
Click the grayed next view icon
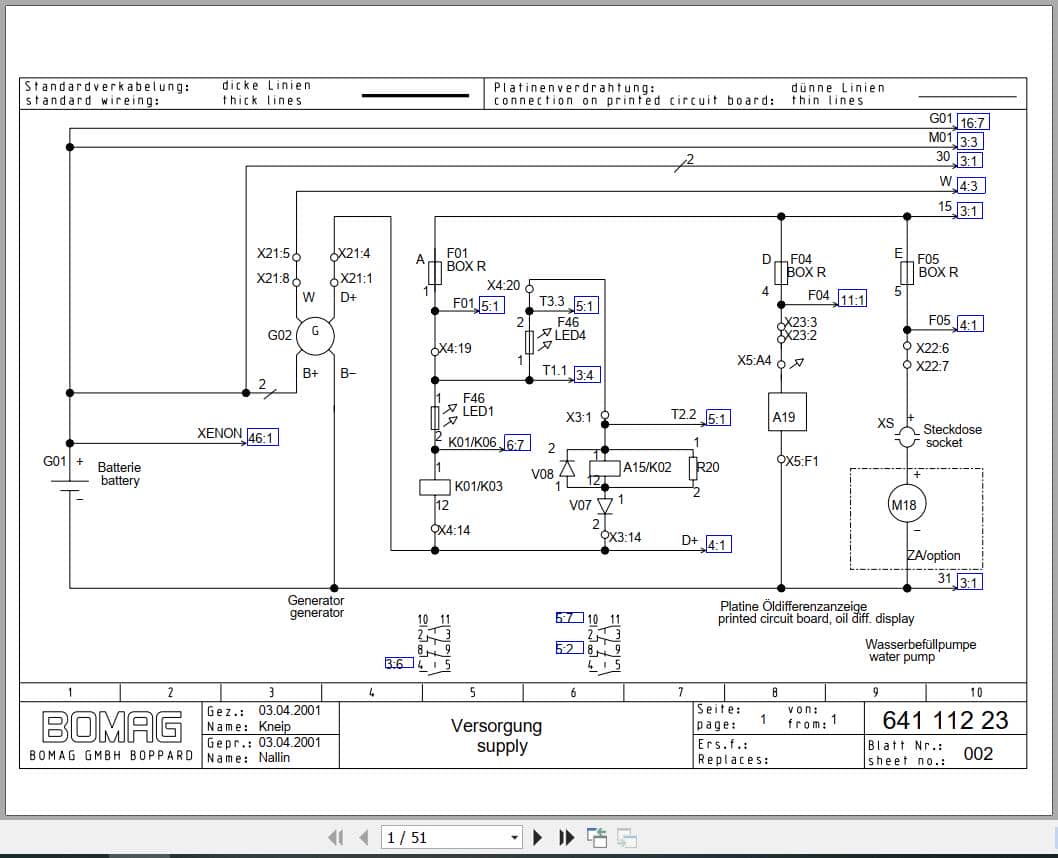(x=626, y=838)
